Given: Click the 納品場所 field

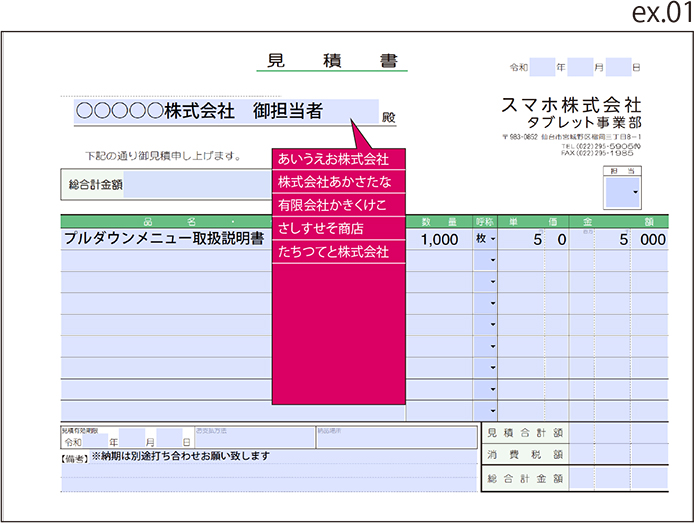Looking at the screenshot, I should (x=397, y=438).
